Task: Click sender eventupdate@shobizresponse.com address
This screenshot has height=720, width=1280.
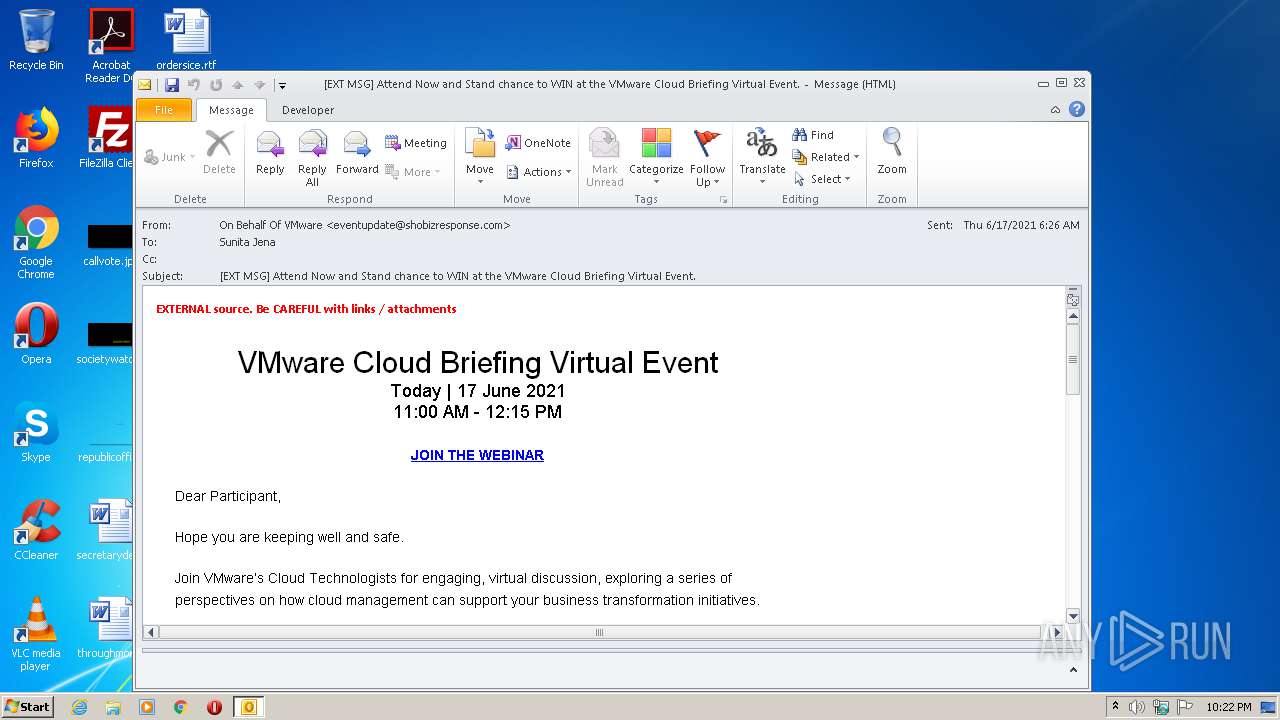Action: click(418, 225)
